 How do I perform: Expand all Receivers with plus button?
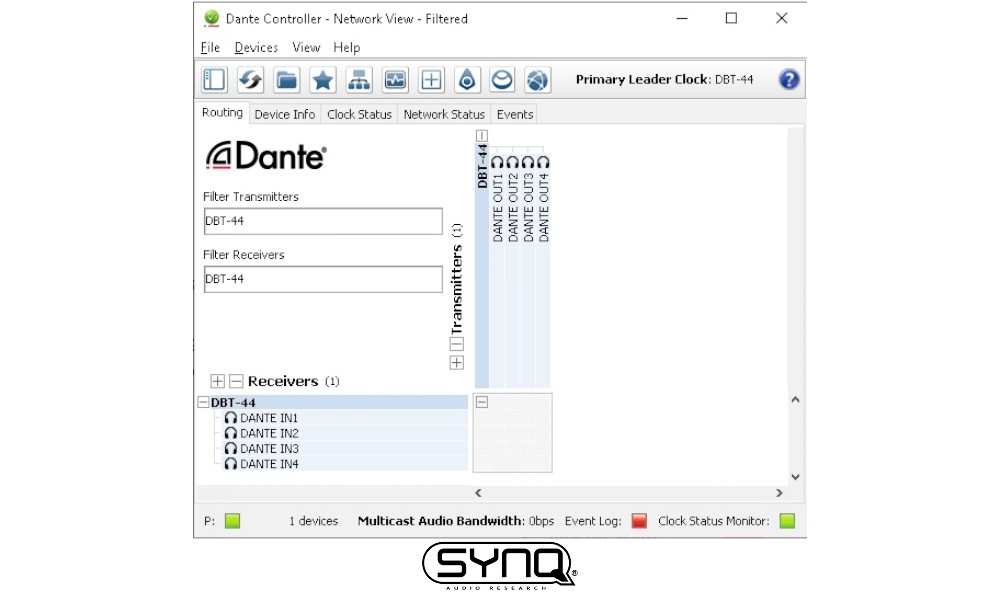(x=217, y=381)
